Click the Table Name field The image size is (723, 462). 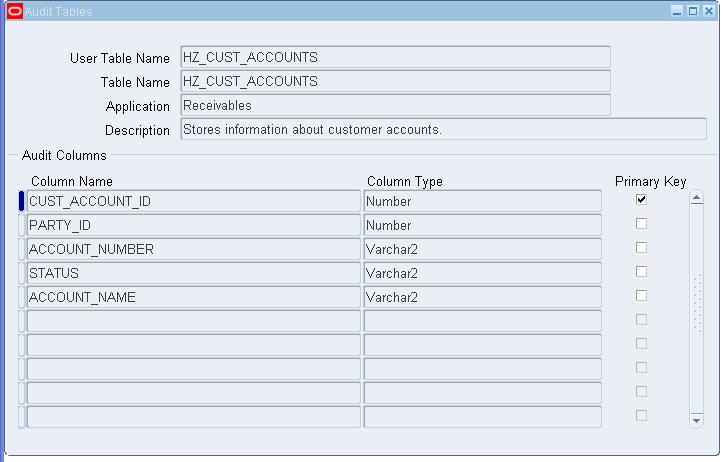[395, 81]
